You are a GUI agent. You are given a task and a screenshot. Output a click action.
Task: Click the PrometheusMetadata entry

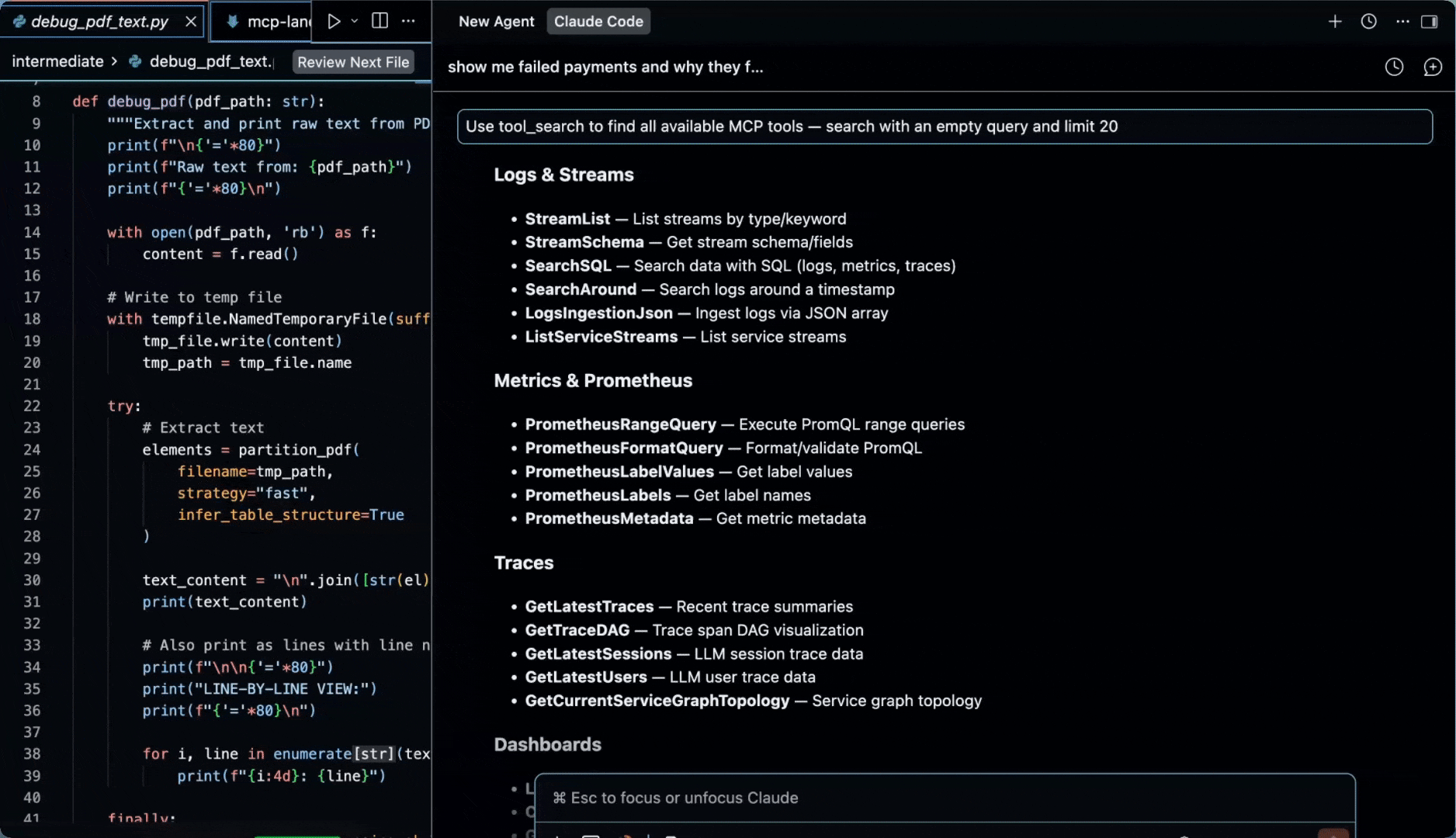coord(695,518)
